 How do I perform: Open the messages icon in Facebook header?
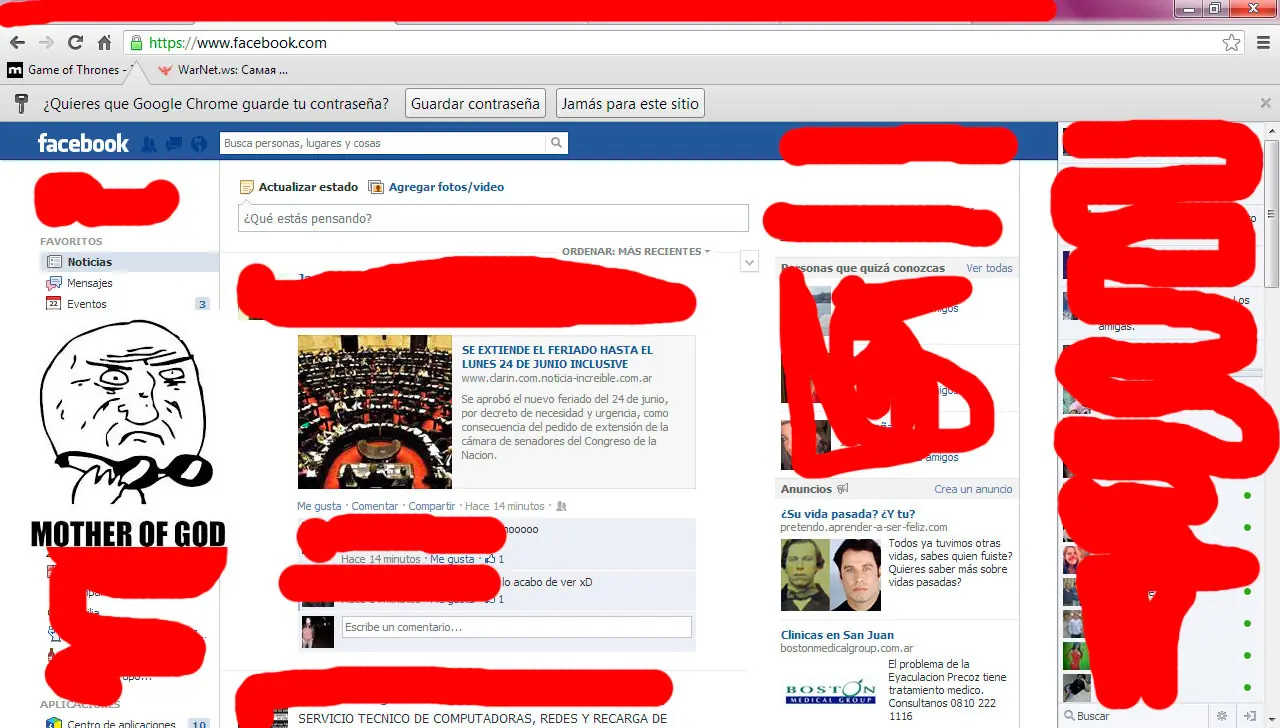pyautogui.click(x=174, y=144)
